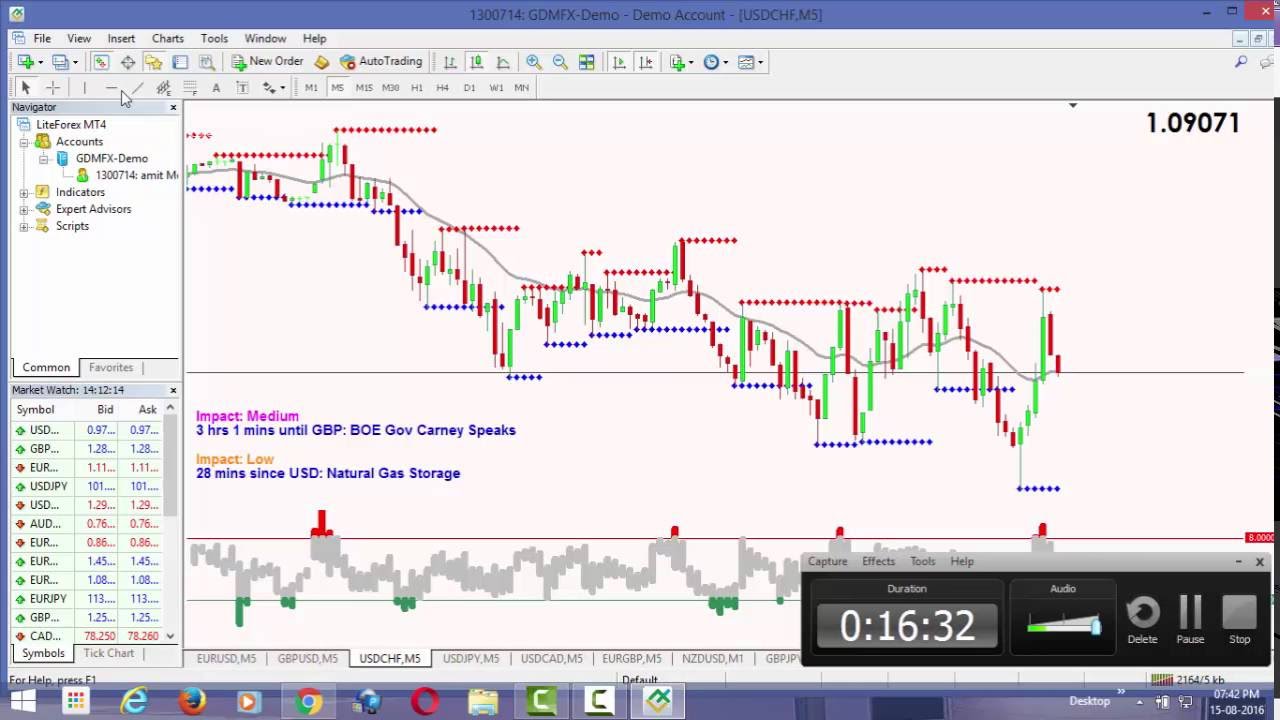
Task: Toggle the Terminal window icon
Action: 180,62
